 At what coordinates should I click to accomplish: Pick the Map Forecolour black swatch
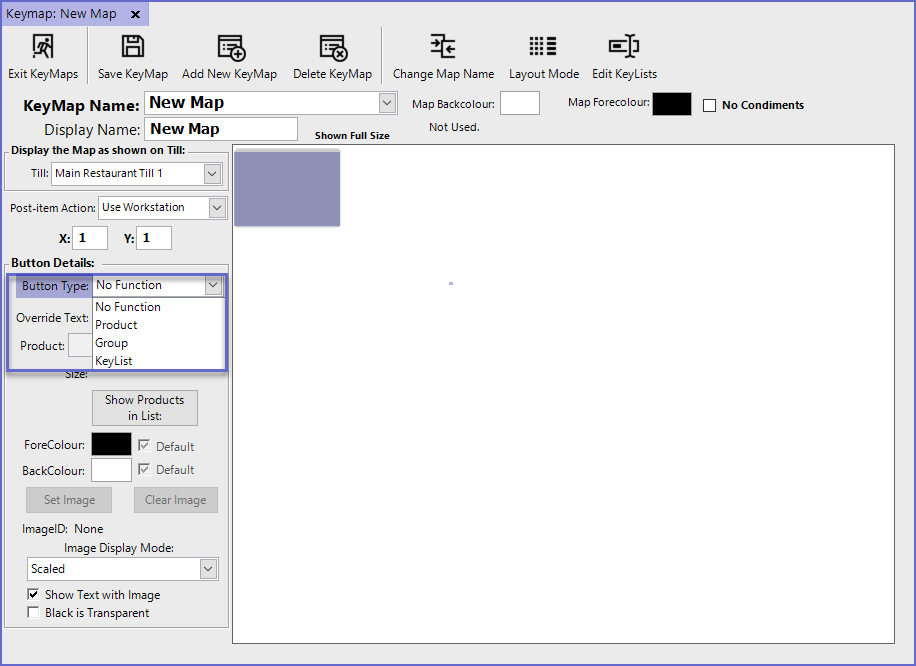click(x=671, y=104)
